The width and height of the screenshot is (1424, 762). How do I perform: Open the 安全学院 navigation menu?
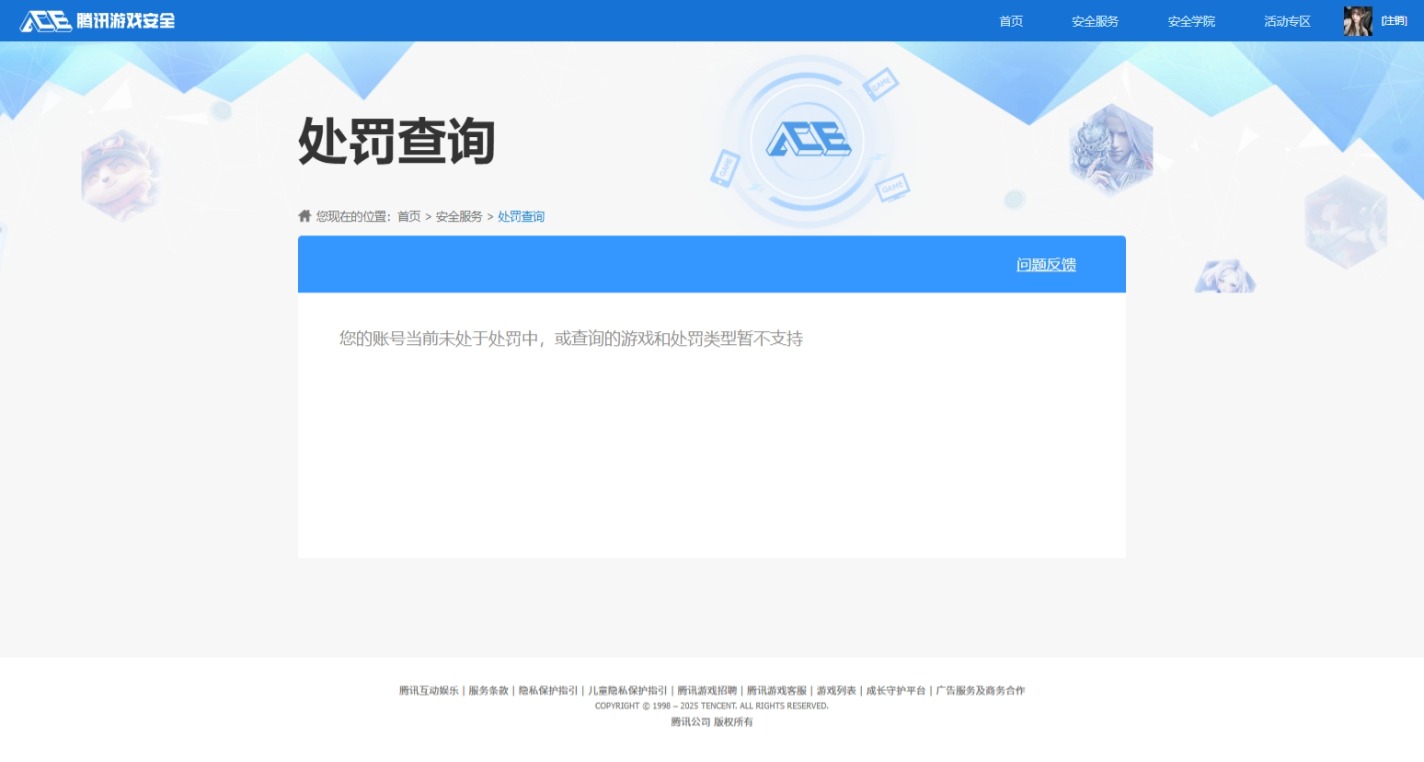pyautogui.click(x=1190, y=20)
